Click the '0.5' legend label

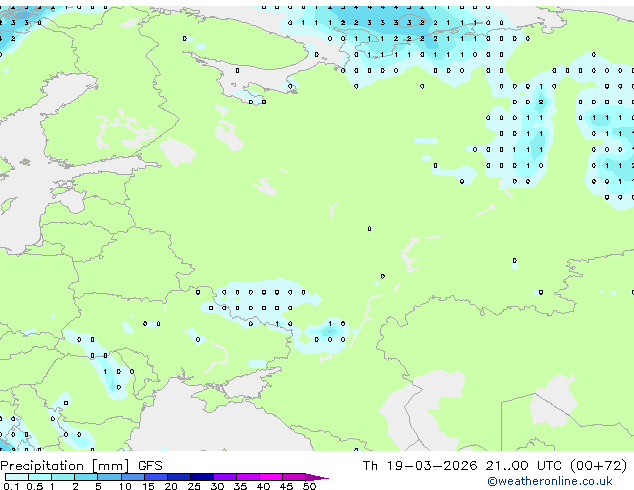click(x=35, y=486)
